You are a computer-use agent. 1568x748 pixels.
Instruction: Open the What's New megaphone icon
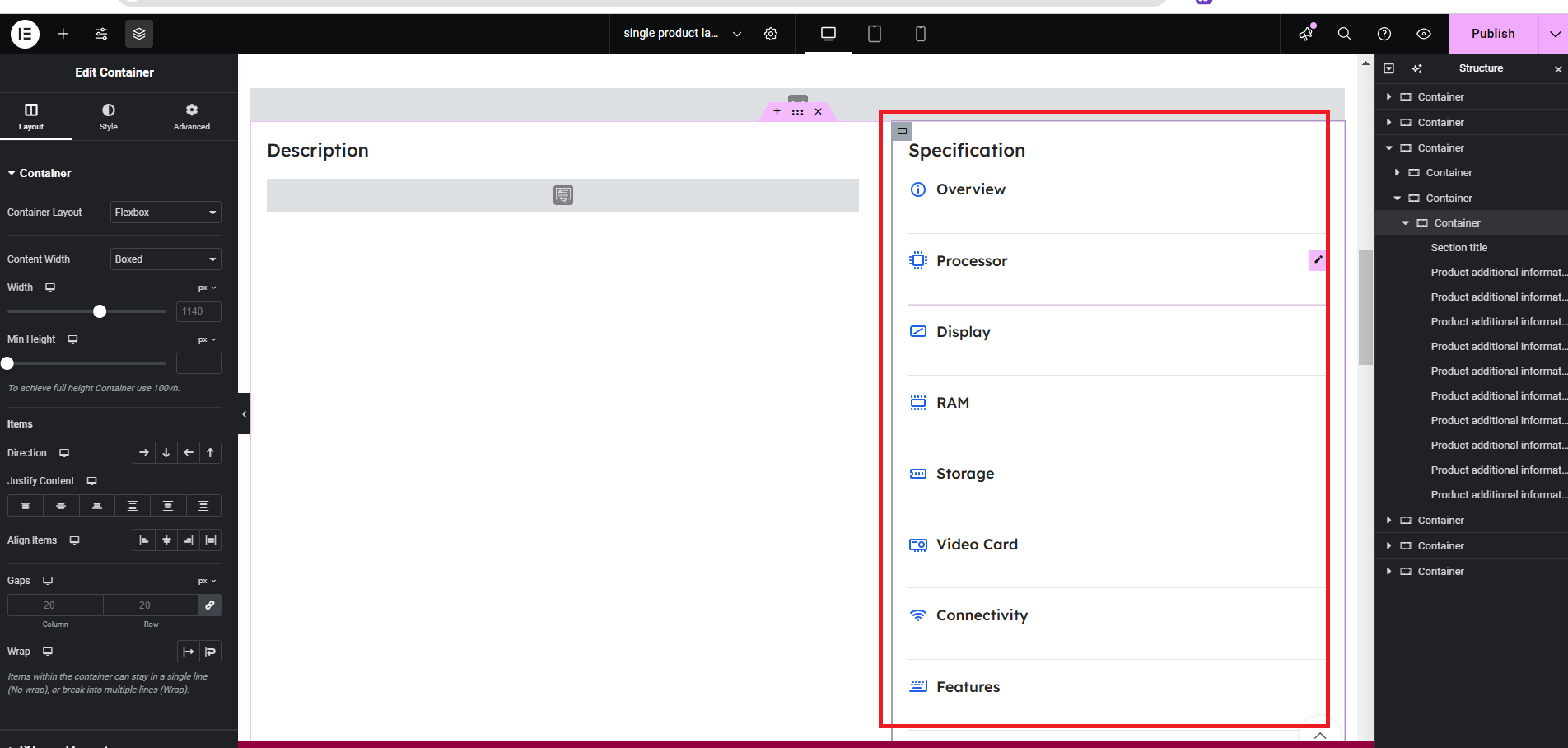pyautogui.click(x=1306, y=34)
